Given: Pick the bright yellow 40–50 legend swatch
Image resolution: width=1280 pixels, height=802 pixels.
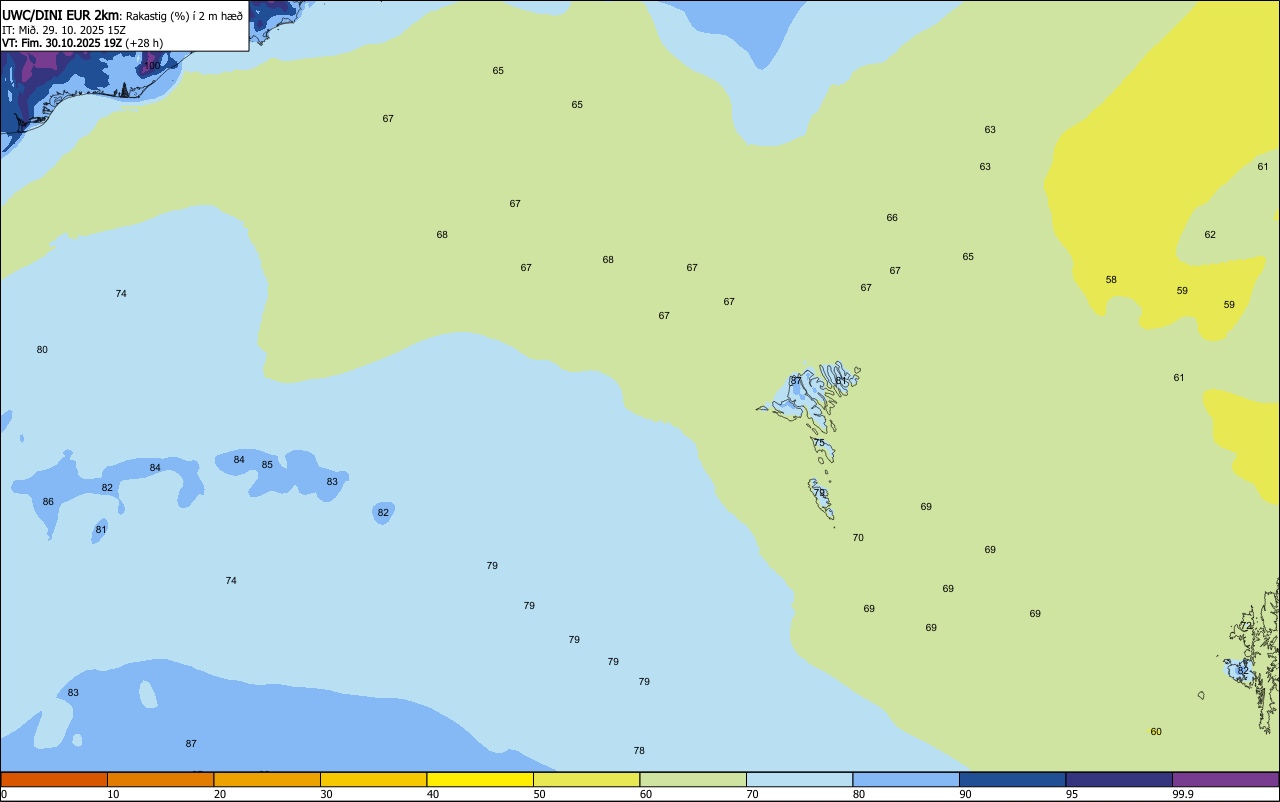Looking at the screenshot, I should pos(480,779).
